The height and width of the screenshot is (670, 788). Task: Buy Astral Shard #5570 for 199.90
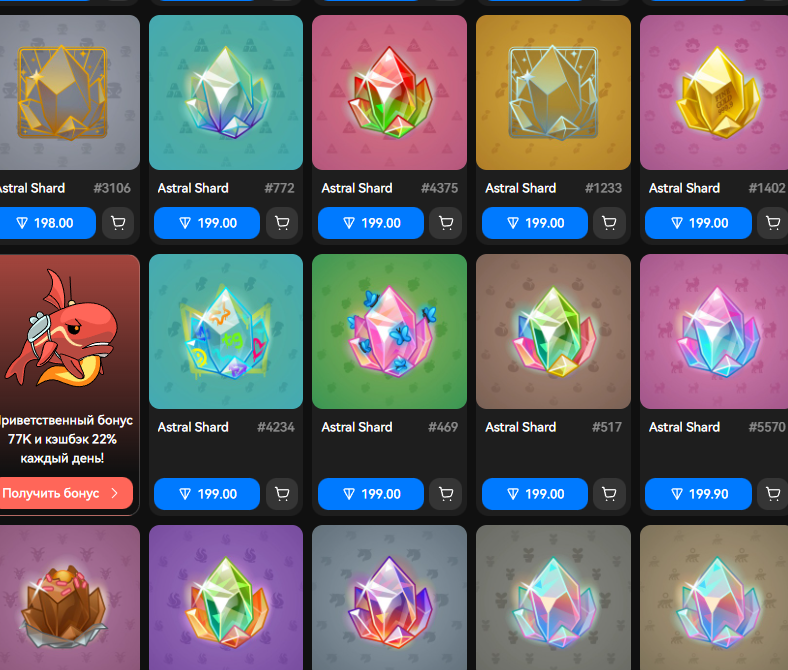click(x=699, y=494)
